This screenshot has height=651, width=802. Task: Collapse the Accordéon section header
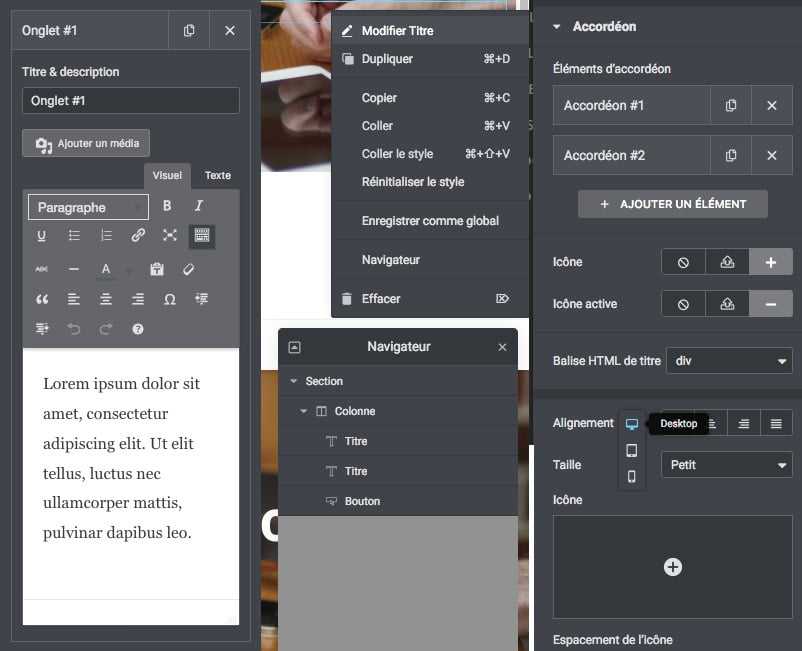click(556, 27)
